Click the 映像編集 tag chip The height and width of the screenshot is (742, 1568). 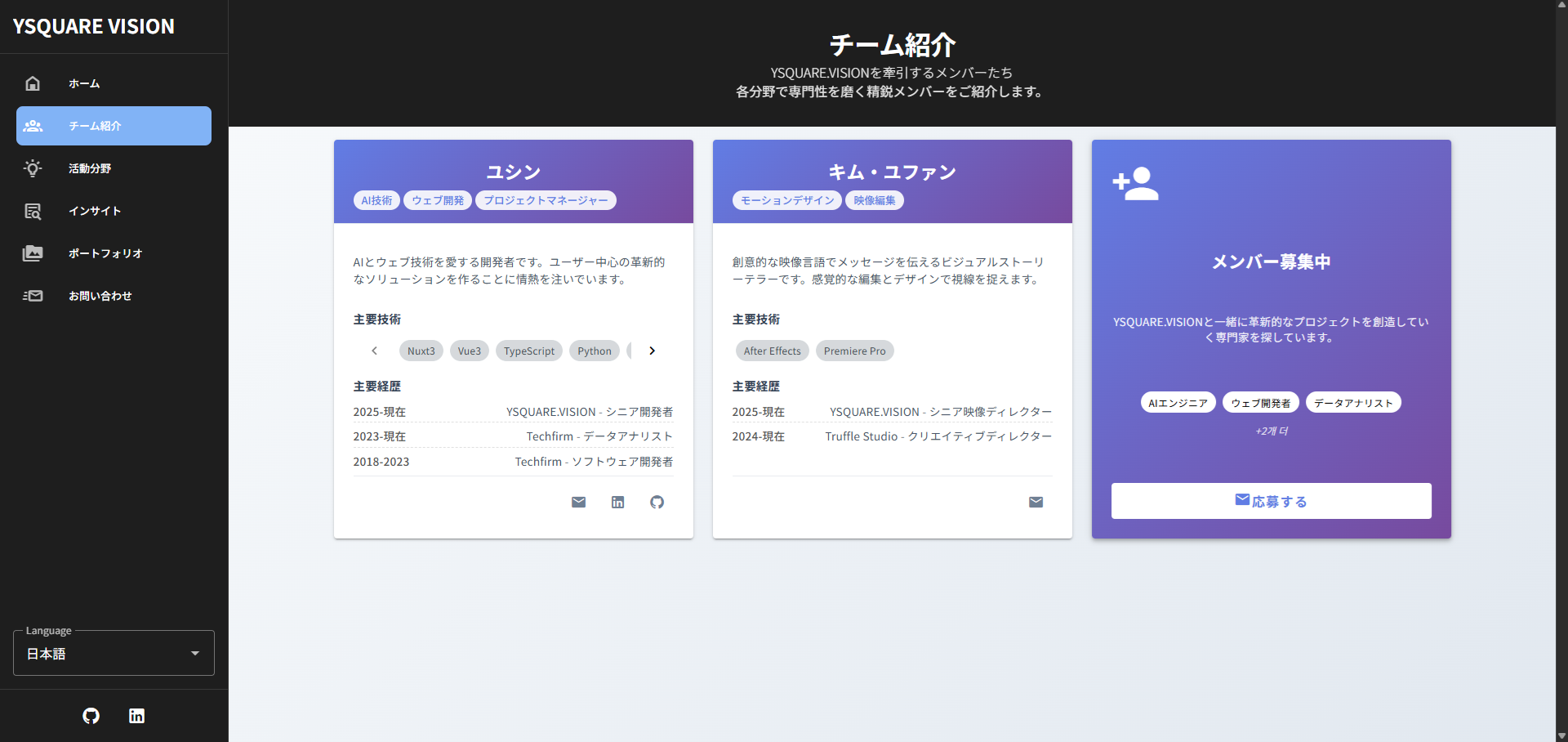[x=875, y=200]
